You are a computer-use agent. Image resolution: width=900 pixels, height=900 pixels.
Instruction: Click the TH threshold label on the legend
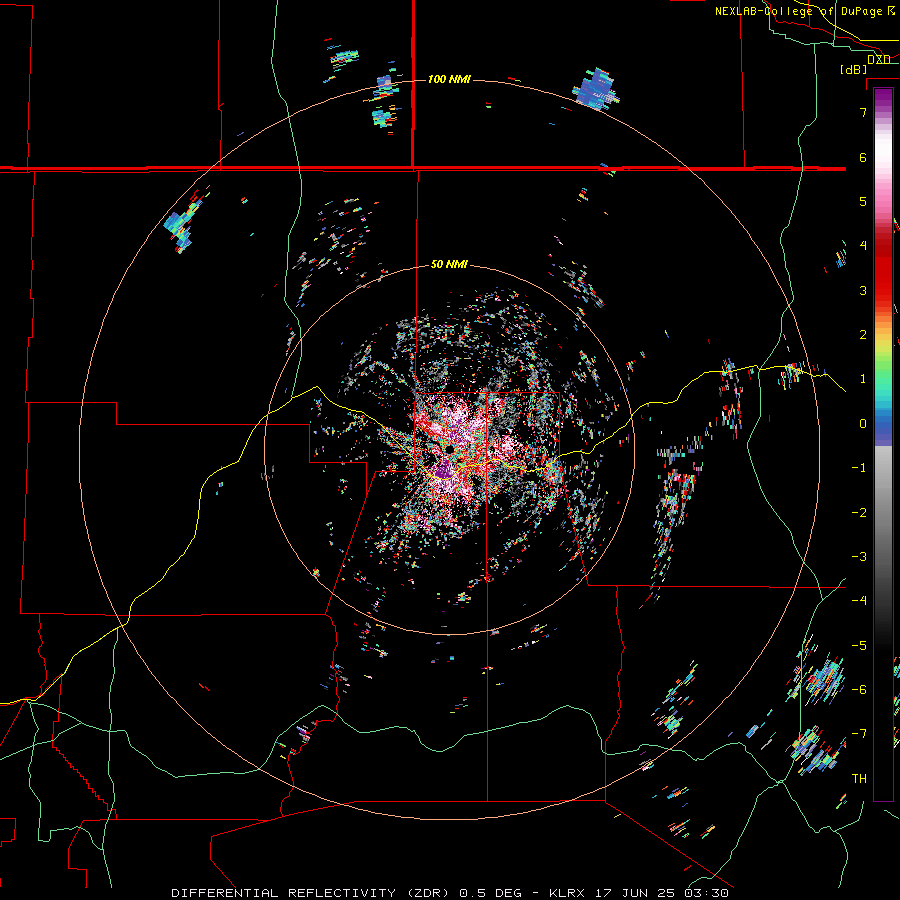tap(859, 779)
